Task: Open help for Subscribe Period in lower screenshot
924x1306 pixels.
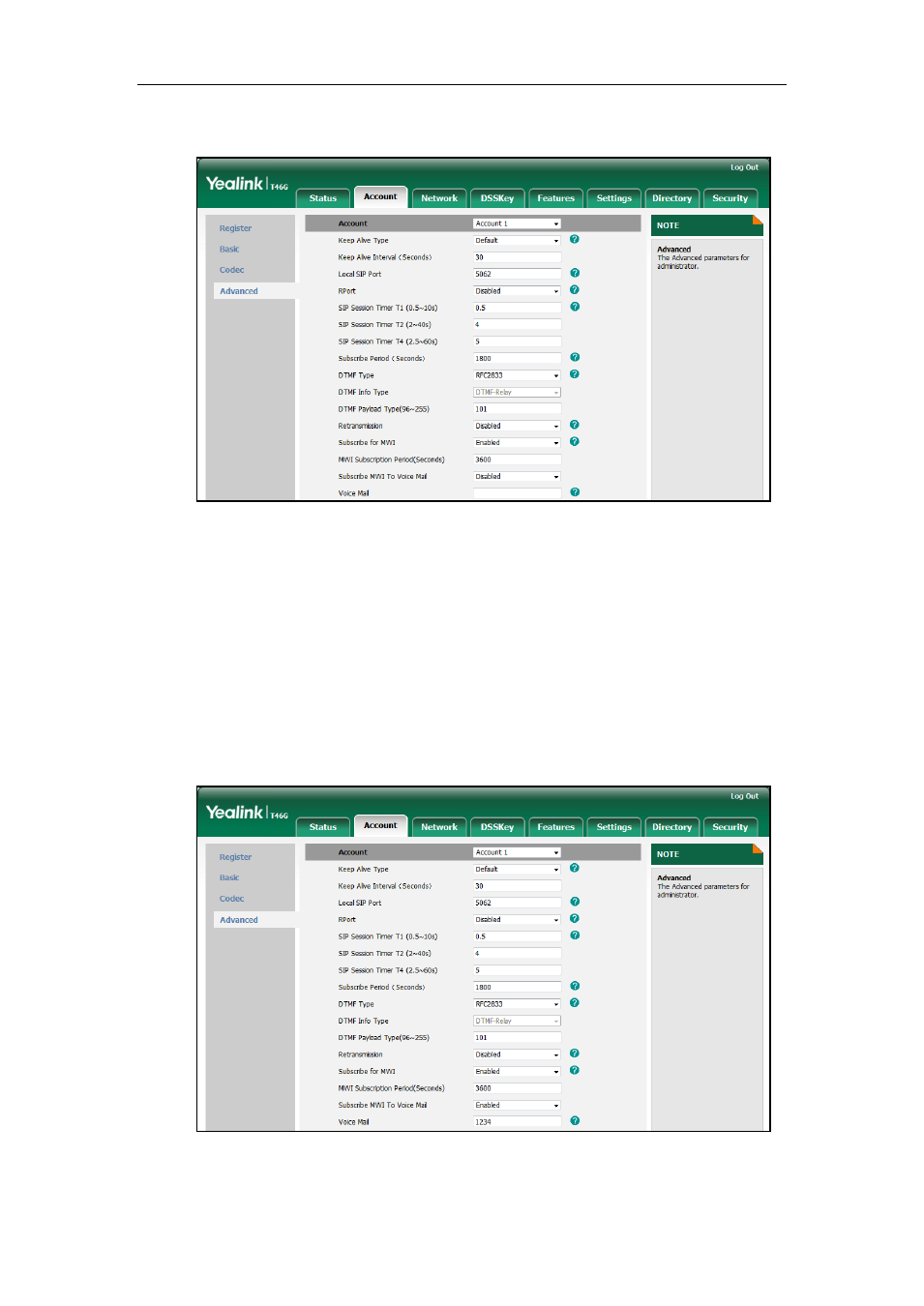Action: tap(575, 986)
